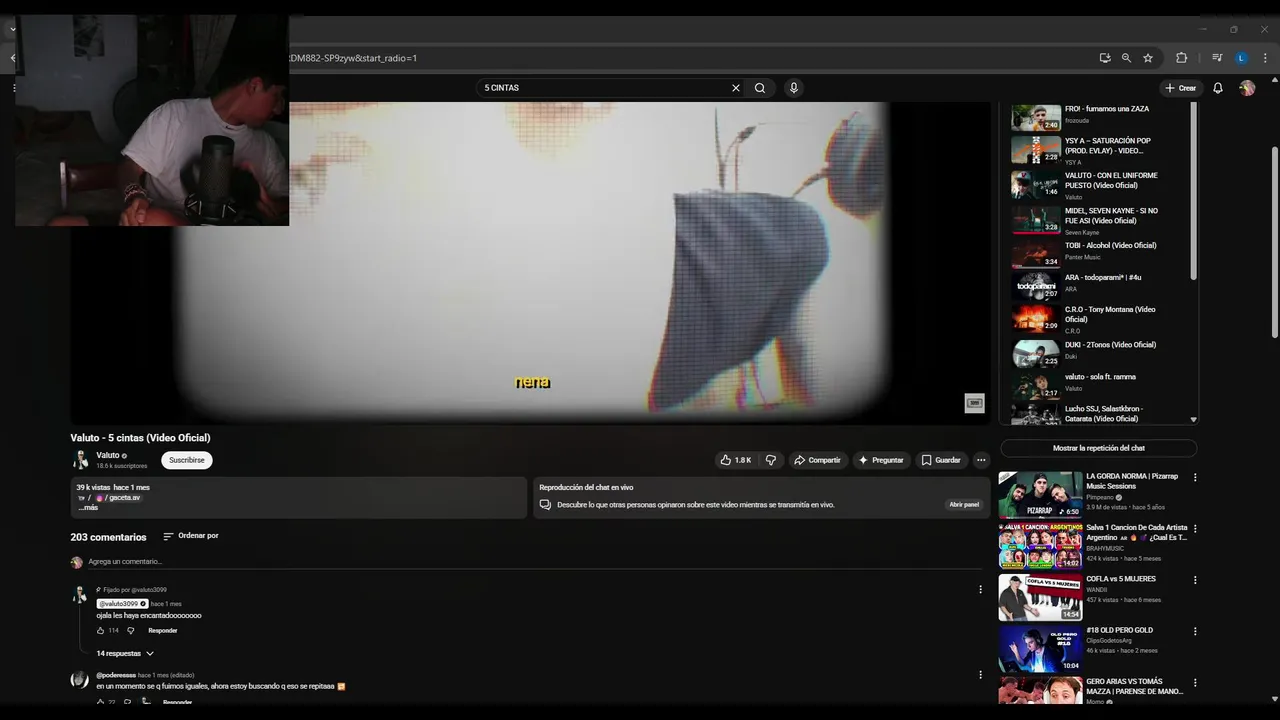Open the browser media control icon
This screenshot has width=1280, height=720.
[1217, 58]
